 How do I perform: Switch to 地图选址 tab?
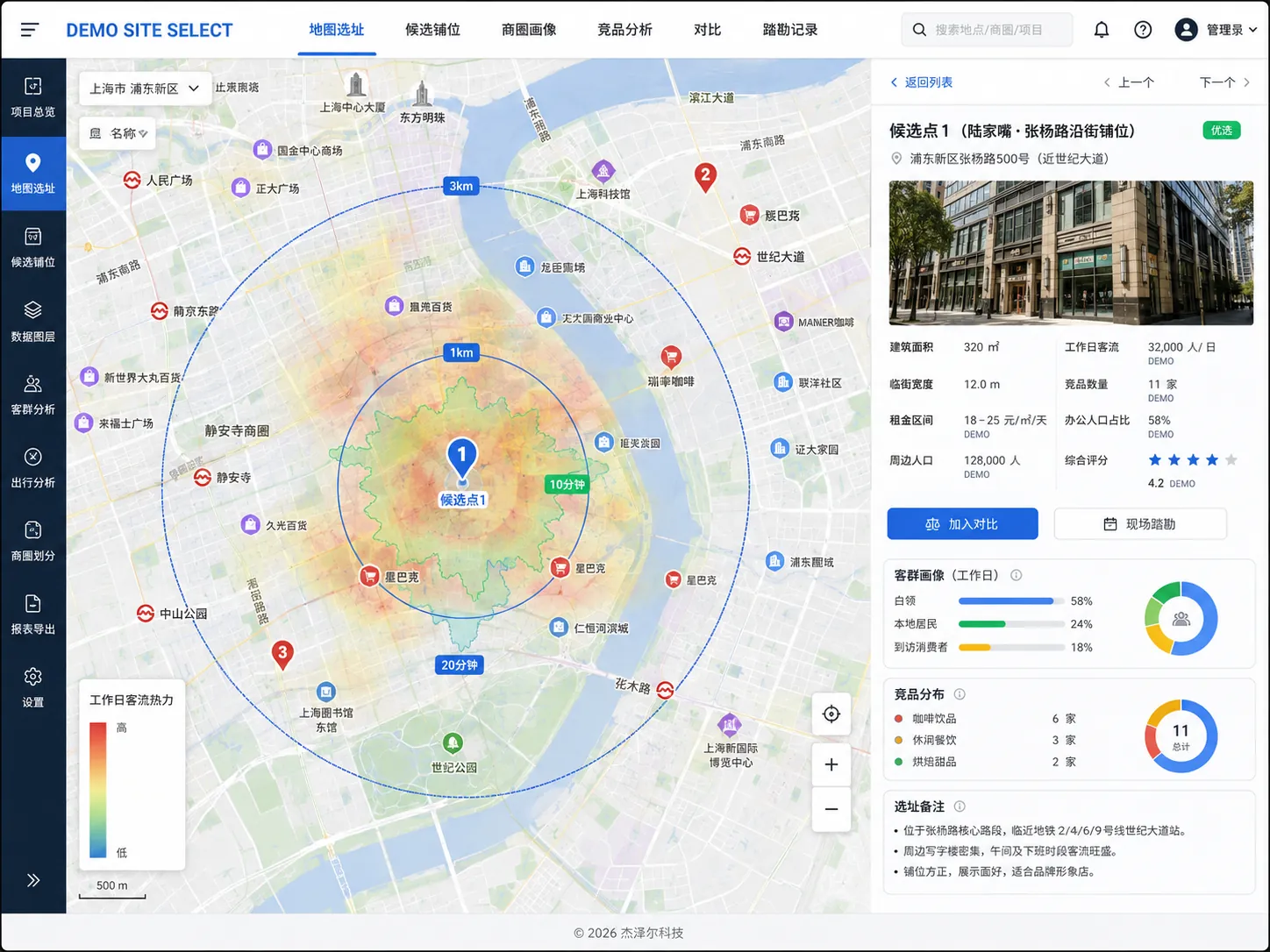pyautogui.click(x=337, y=30)
